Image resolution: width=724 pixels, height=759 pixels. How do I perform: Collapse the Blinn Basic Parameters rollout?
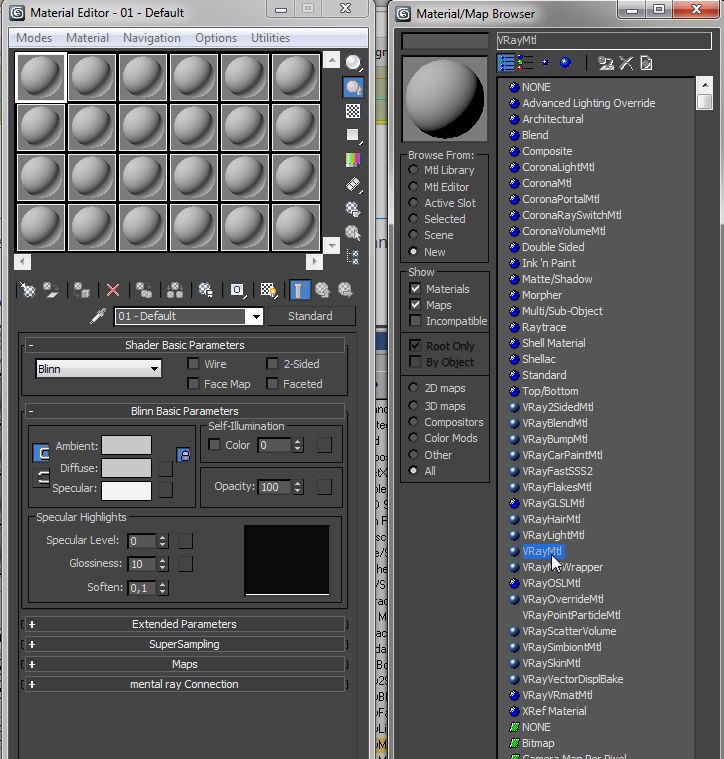184,411
